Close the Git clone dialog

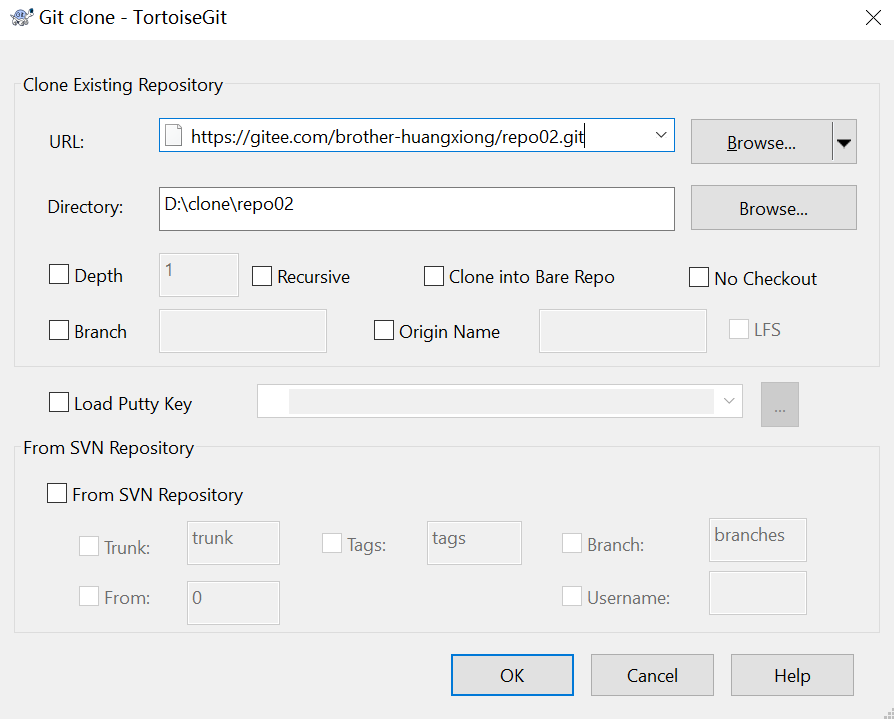pyautogui.click(x=873, y=18)
